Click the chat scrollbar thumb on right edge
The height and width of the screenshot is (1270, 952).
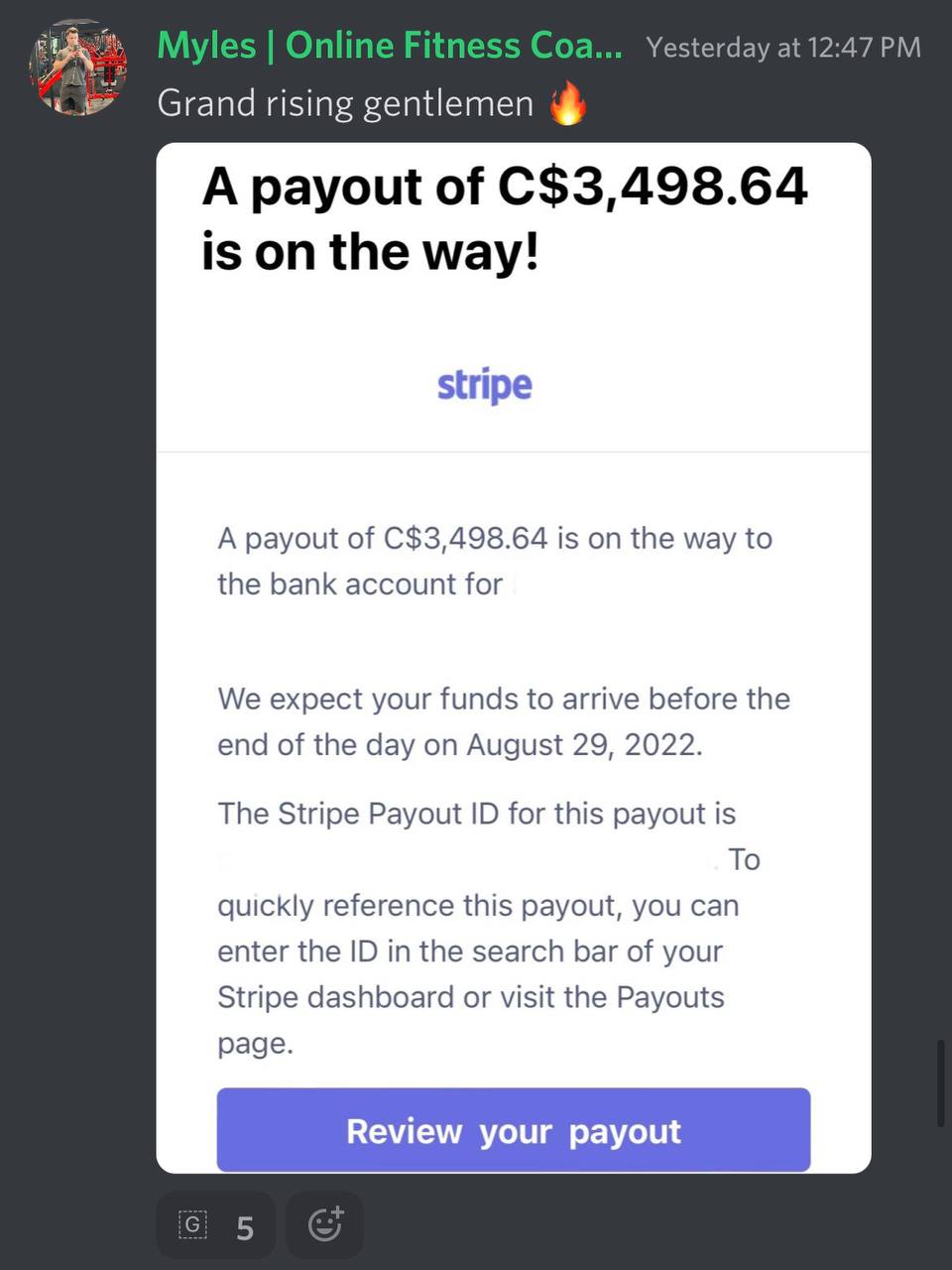[x=940, y=1083]
